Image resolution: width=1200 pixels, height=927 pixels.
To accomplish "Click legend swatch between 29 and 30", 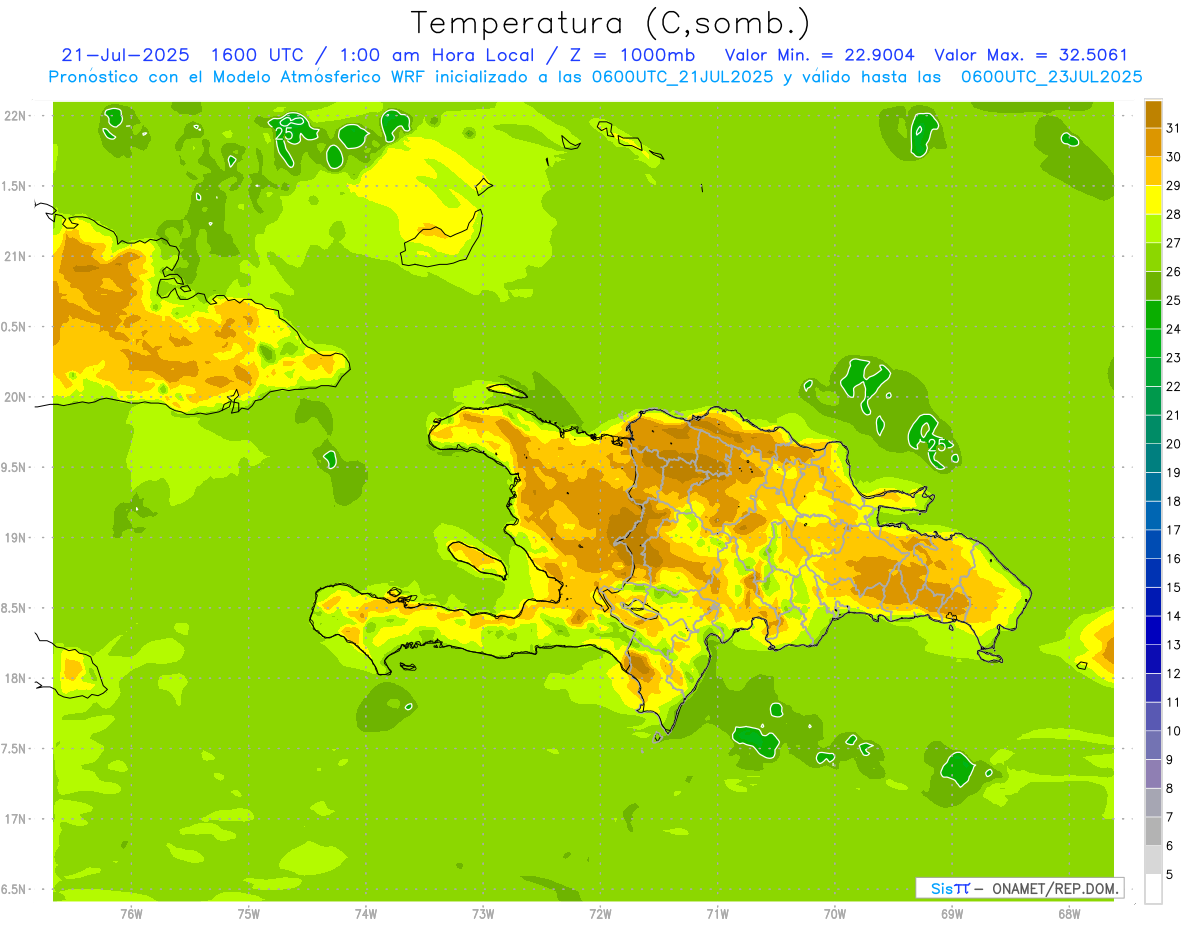I will [x=1153, y=171].
